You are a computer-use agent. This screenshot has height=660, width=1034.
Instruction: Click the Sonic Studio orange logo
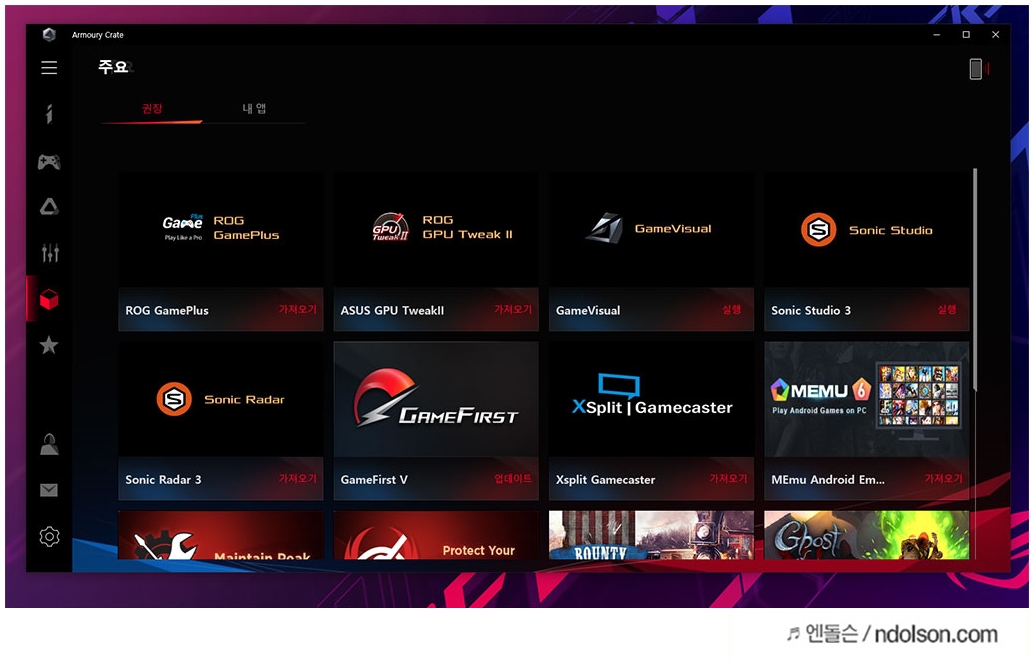click(x=818, y=229)
